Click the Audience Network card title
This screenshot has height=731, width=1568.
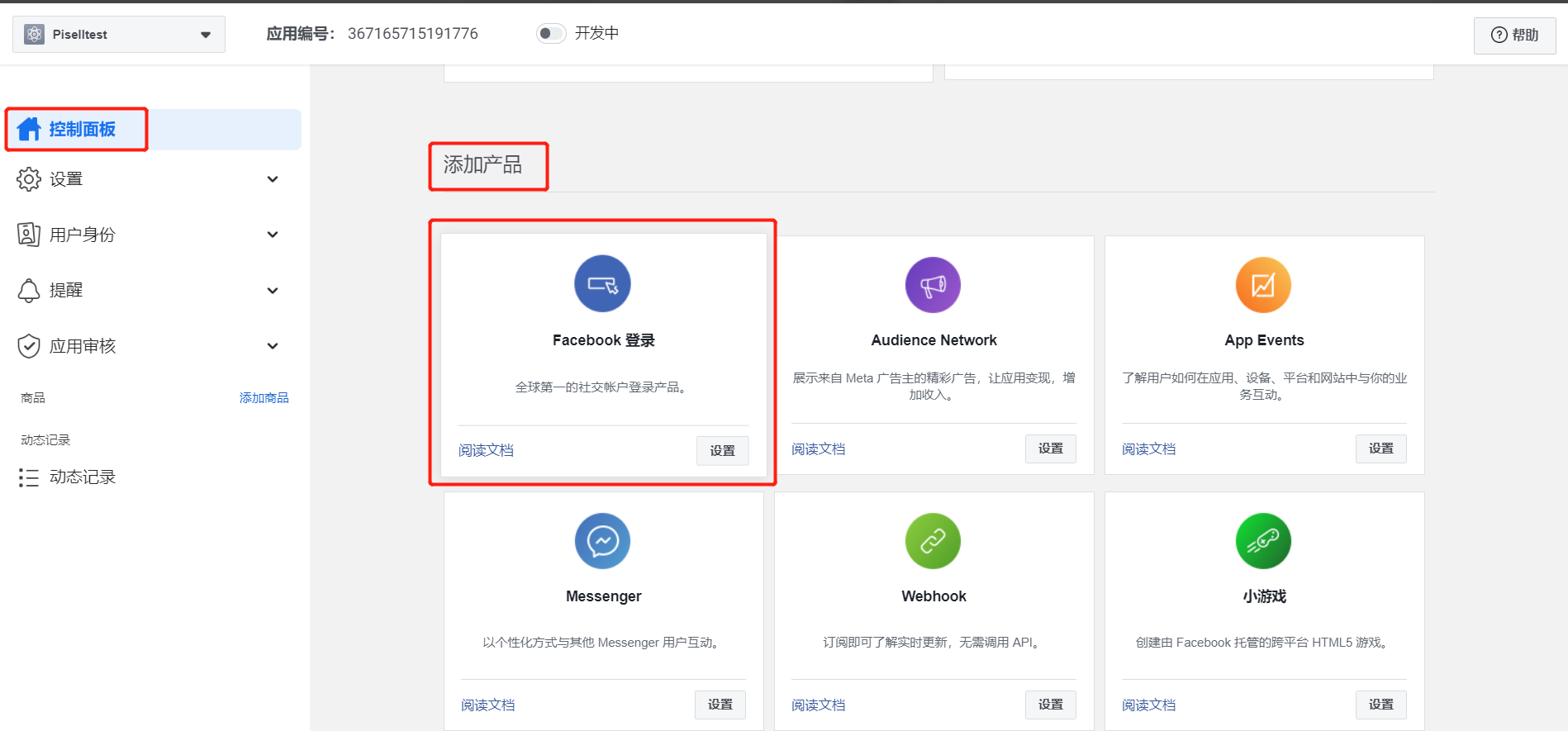click(x=934, y=340)
